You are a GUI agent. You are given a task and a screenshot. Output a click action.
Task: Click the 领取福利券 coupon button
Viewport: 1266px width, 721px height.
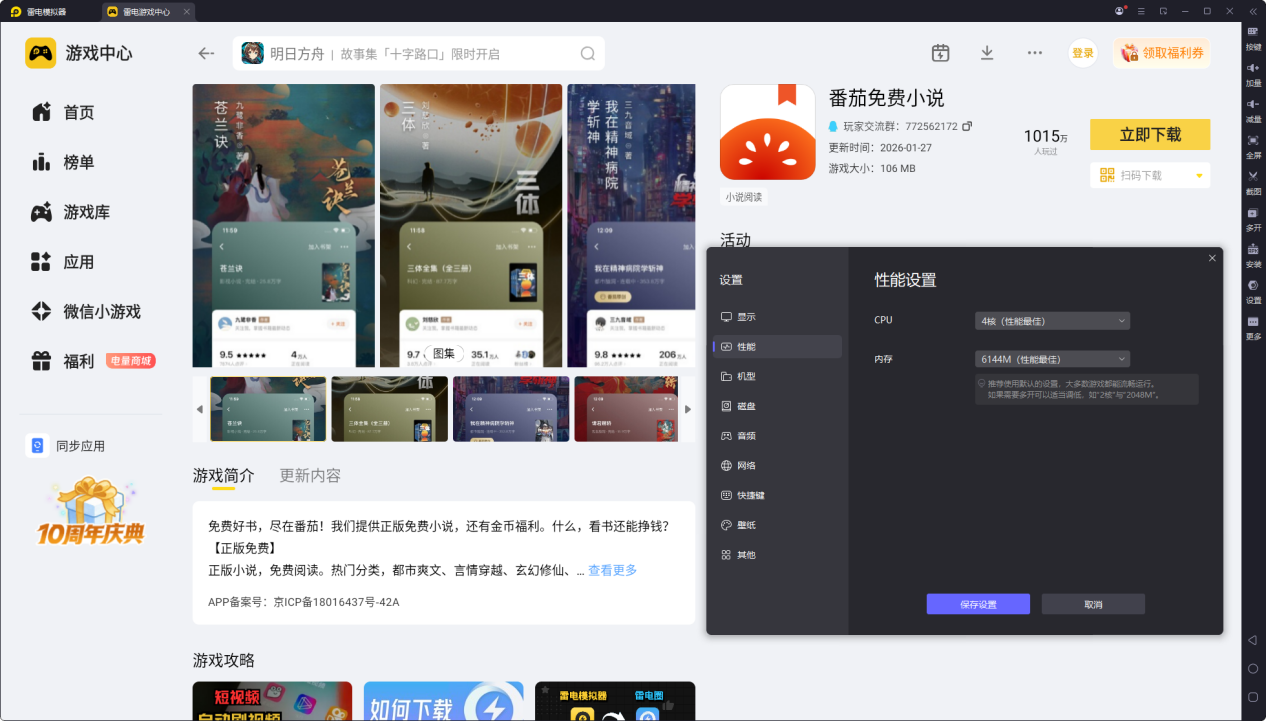click(x=1161, y=53)
